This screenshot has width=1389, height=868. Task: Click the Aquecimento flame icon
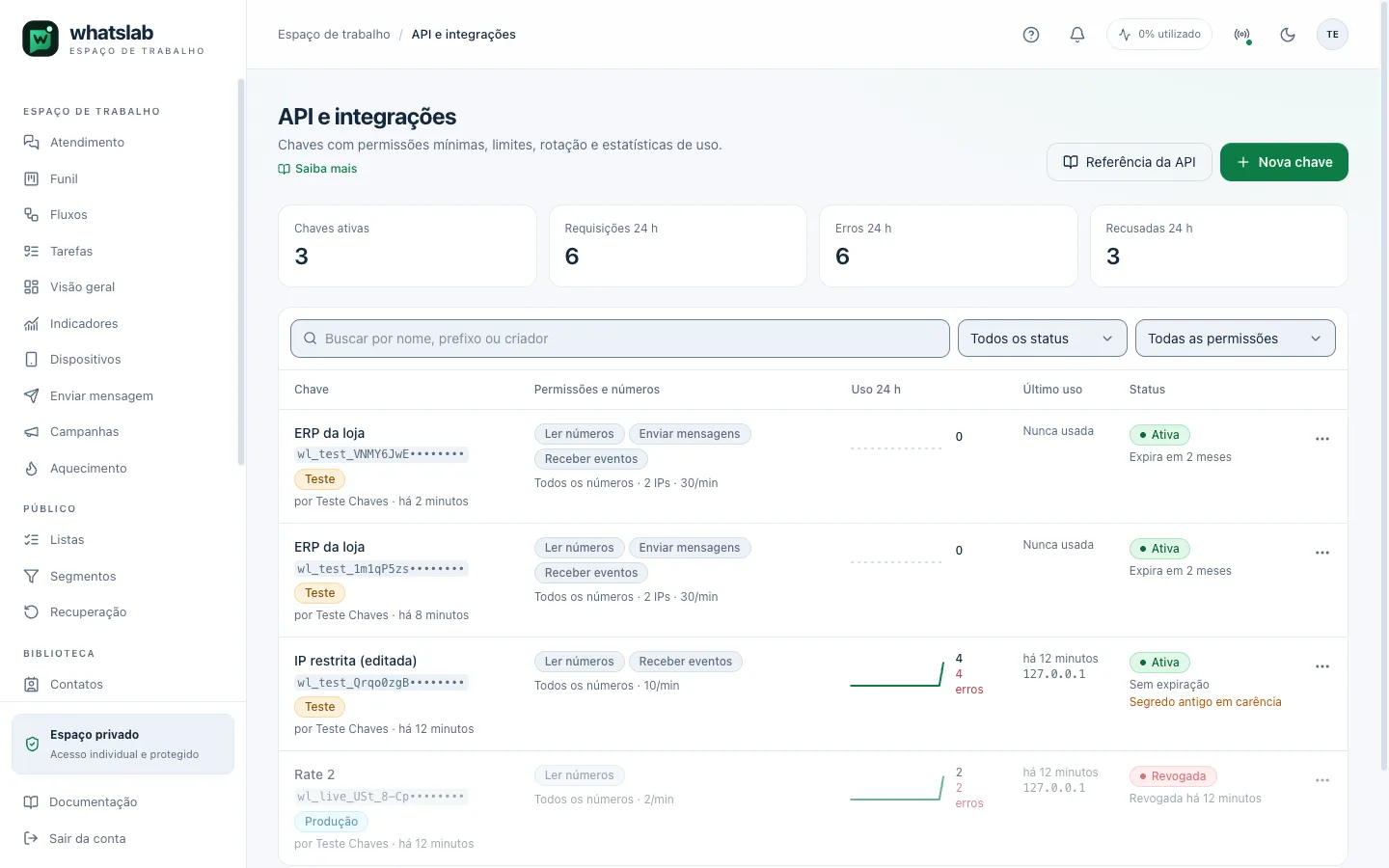coord(31,468)
